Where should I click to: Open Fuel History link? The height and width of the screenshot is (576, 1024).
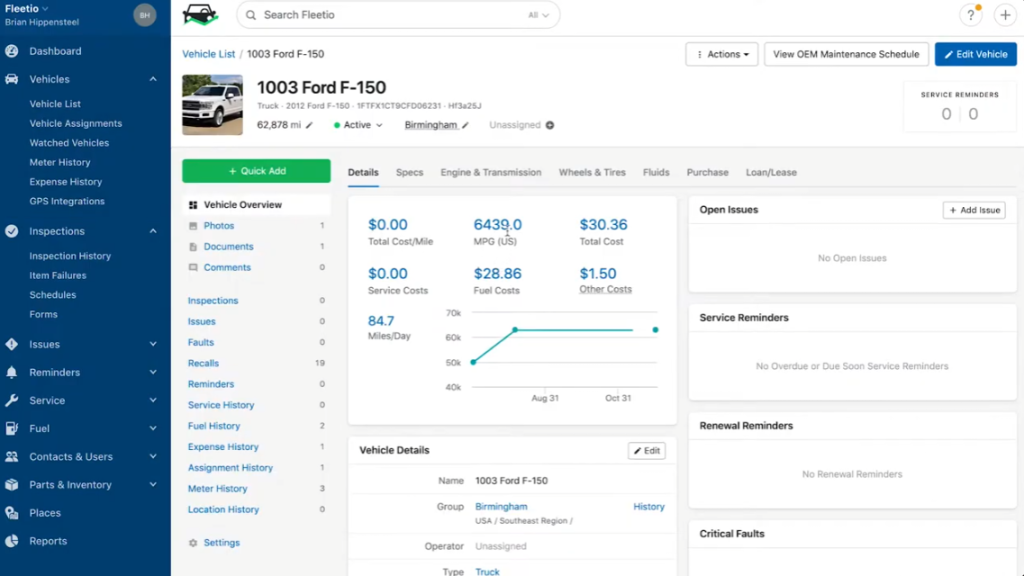click(214, 426)
